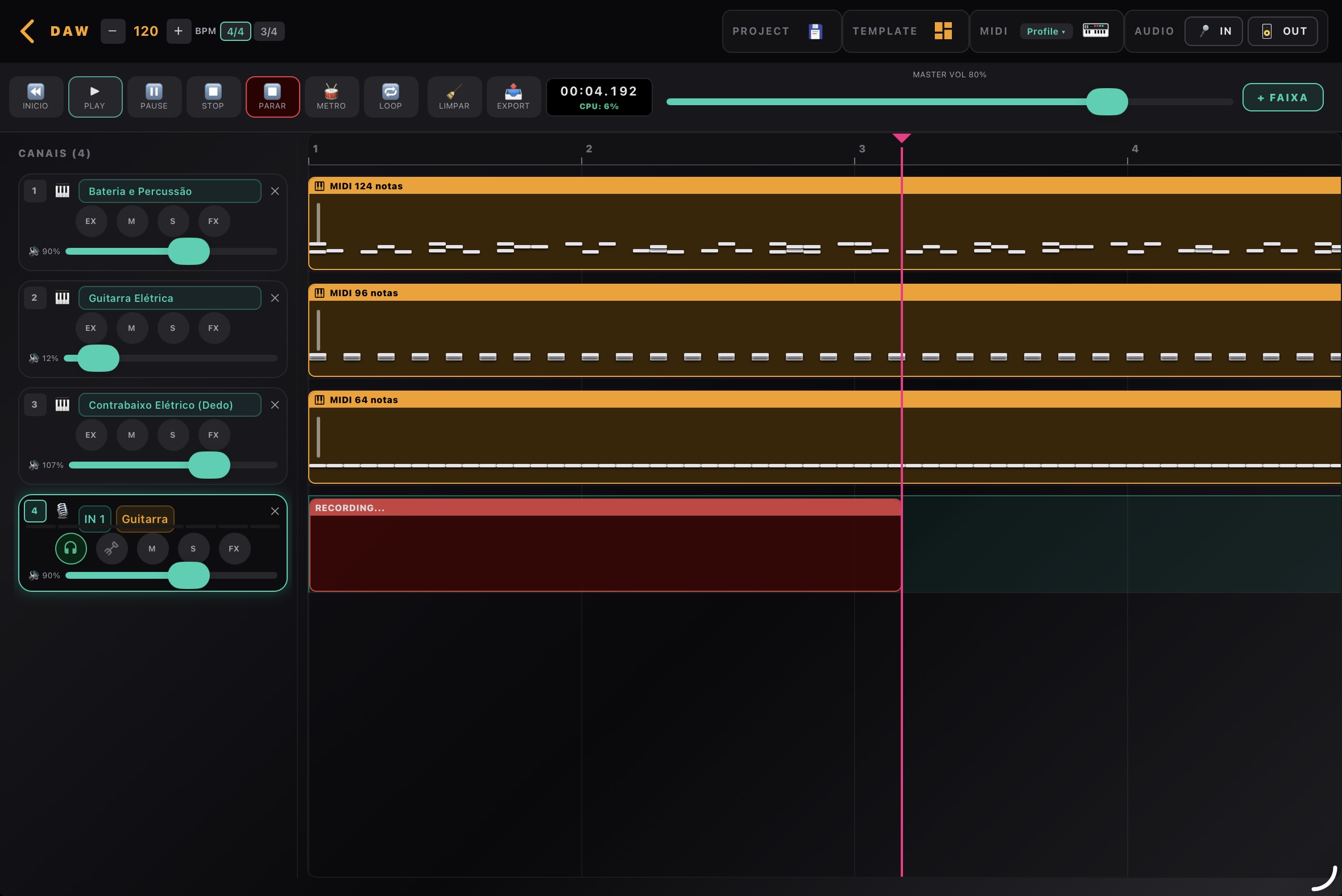Select the MIDI 124 notas clip header
This screenshot has height=896, width=1342.
[x=825, y=186]
